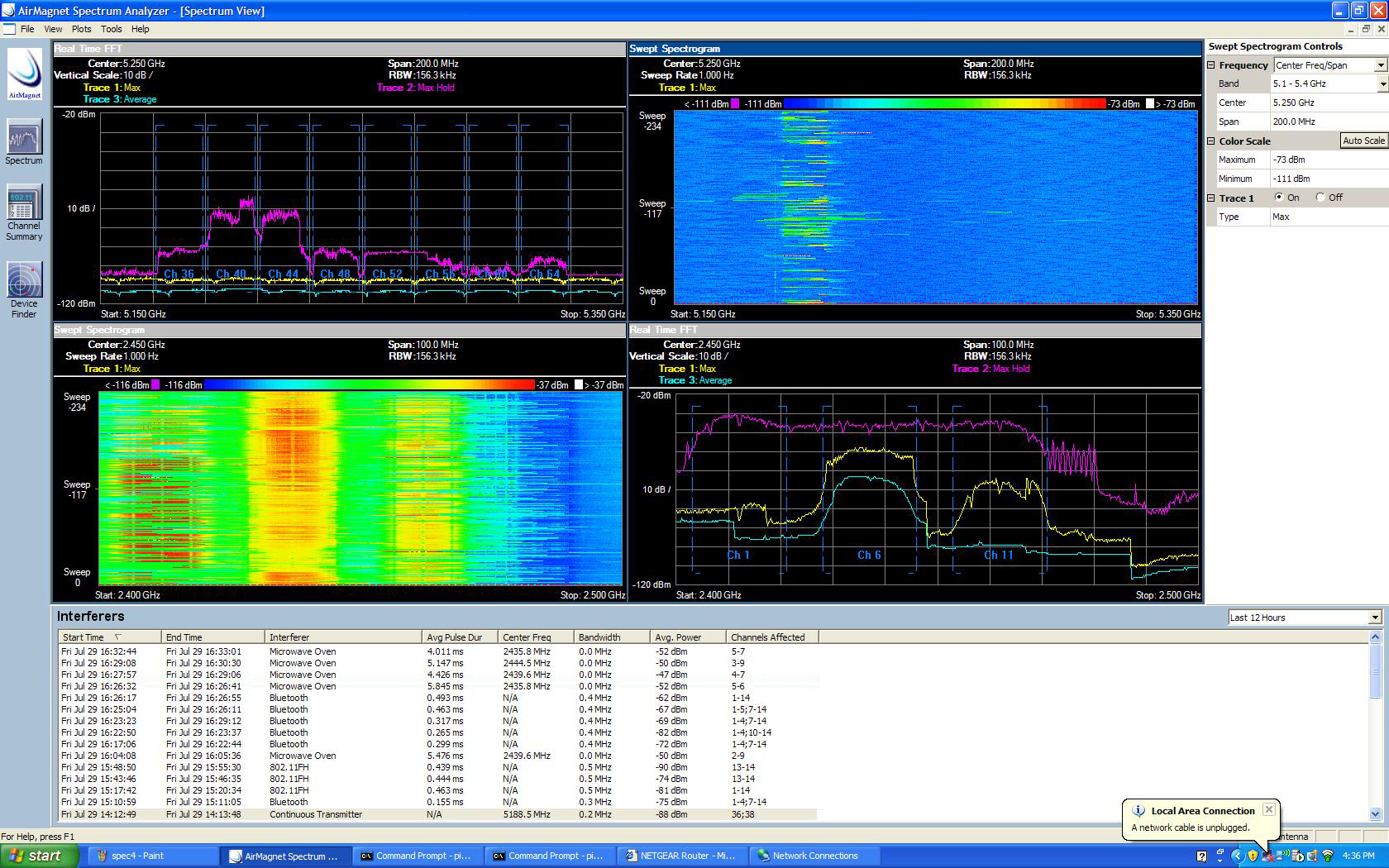Set Trace 1 to On

point(1279,198)
